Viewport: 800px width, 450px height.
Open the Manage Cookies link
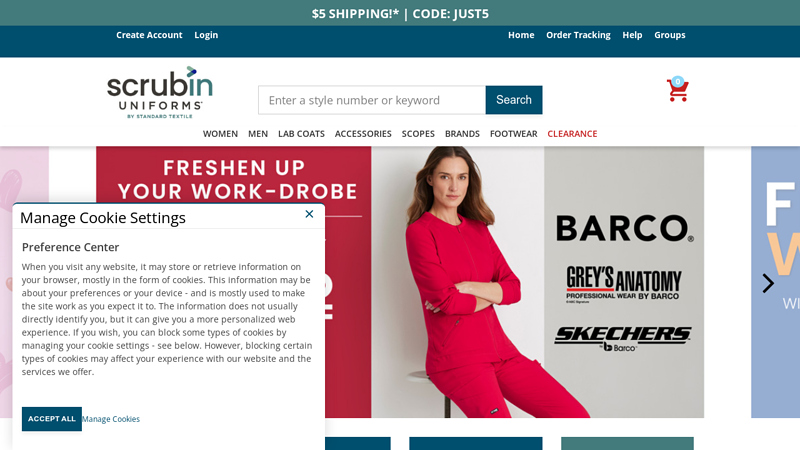click(x=111, y=419)
